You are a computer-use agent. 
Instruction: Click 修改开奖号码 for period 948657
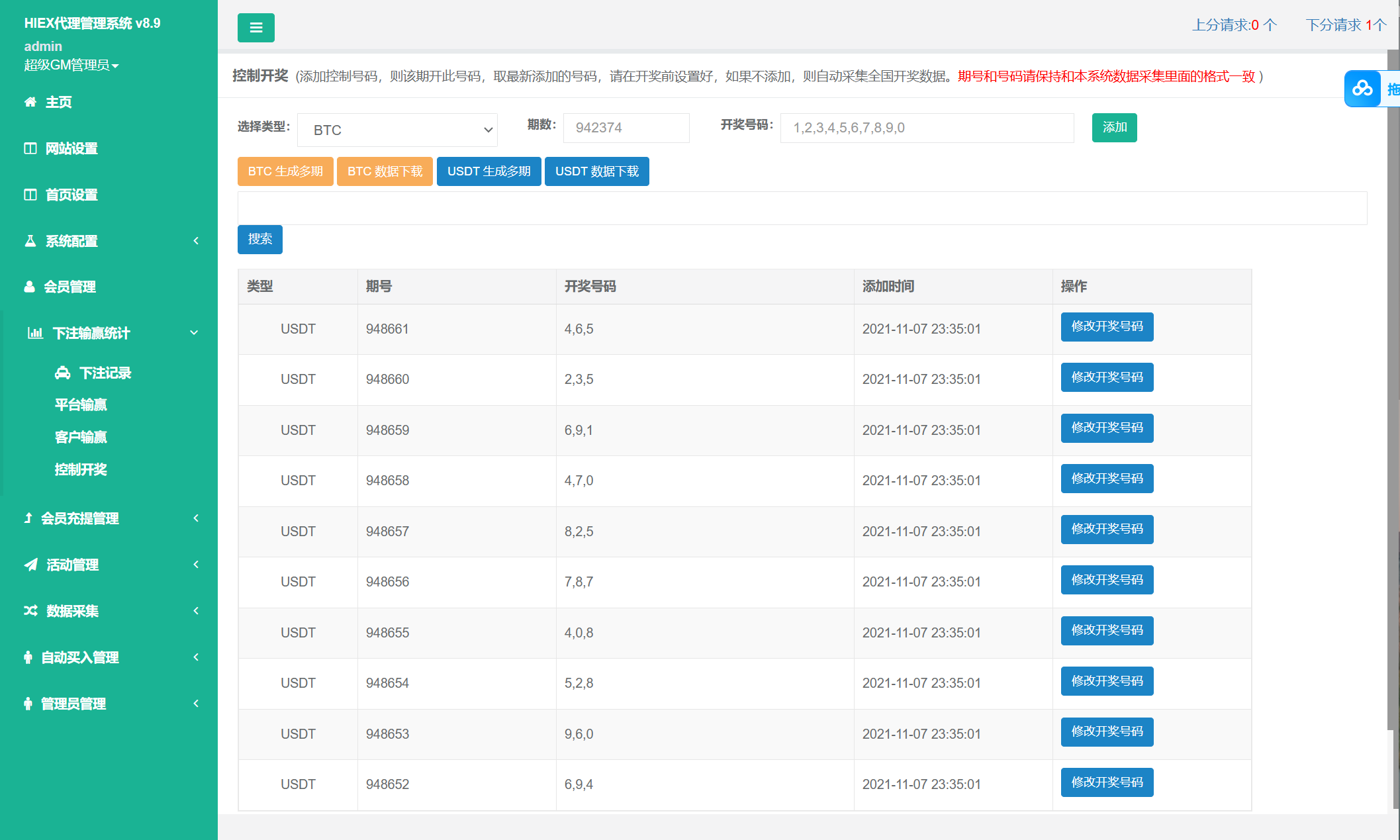pyautogui.click(x=1107, y=530)
